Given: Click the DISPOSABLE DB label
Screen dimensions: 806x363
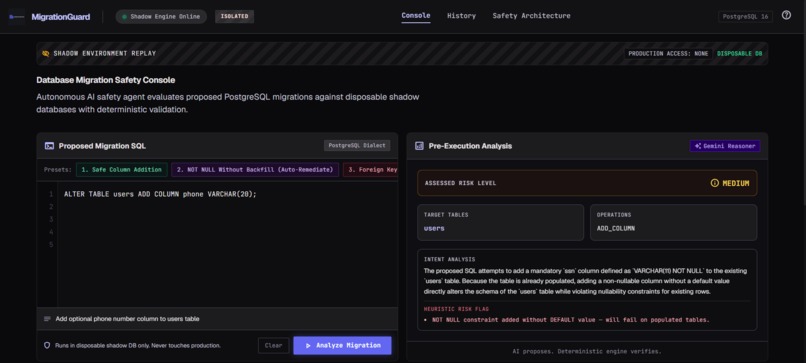Looking at the screenshot, I should [740, 53].
